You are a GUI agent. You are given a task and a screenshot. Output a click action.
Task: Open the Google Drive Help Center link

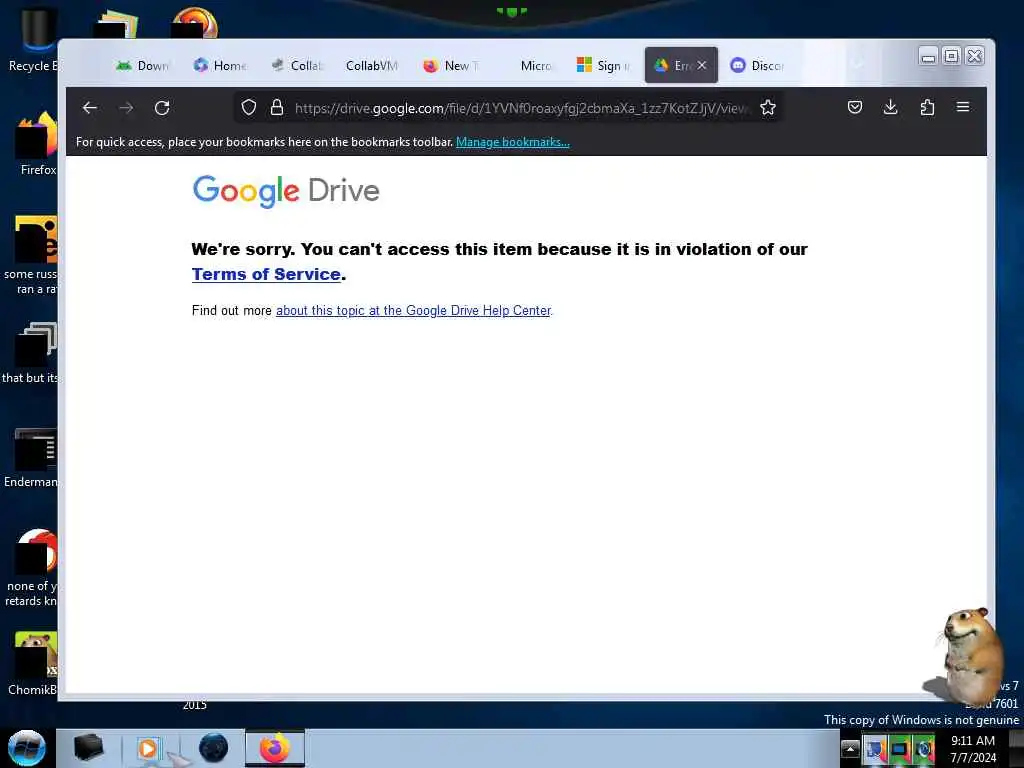coord(413,310)
